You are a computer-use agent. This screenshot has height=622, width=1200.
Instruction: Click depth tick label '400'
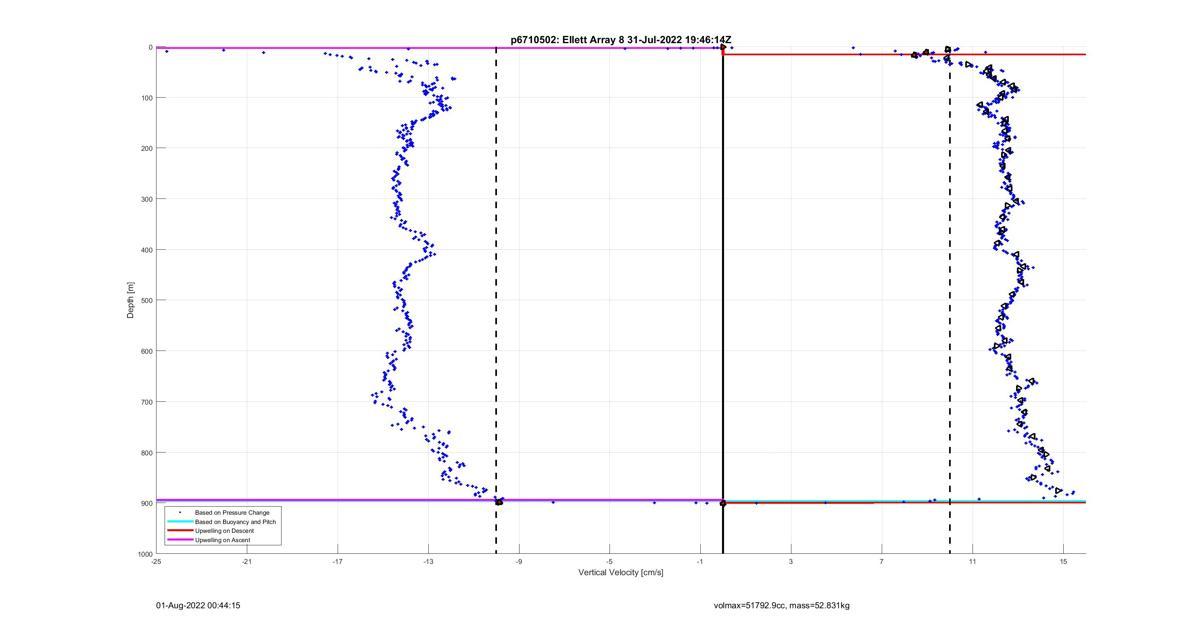146,250
